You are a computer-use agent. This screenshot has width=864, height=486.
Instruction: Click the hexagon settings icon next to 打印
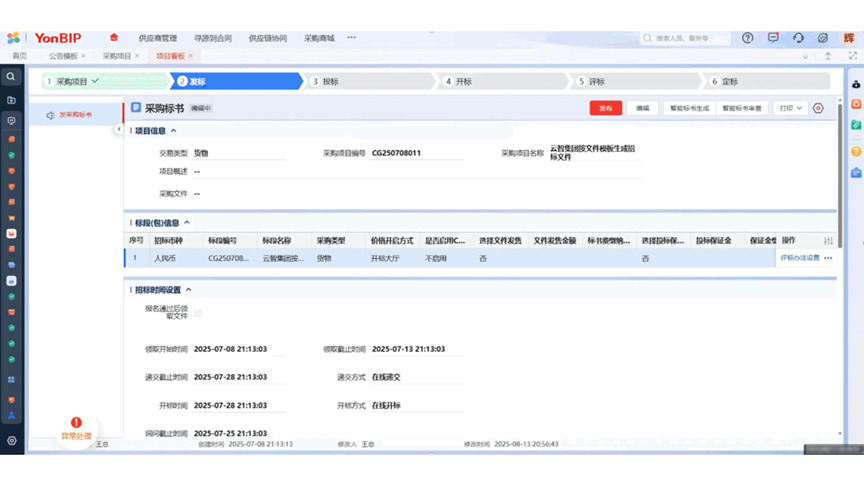818,109
